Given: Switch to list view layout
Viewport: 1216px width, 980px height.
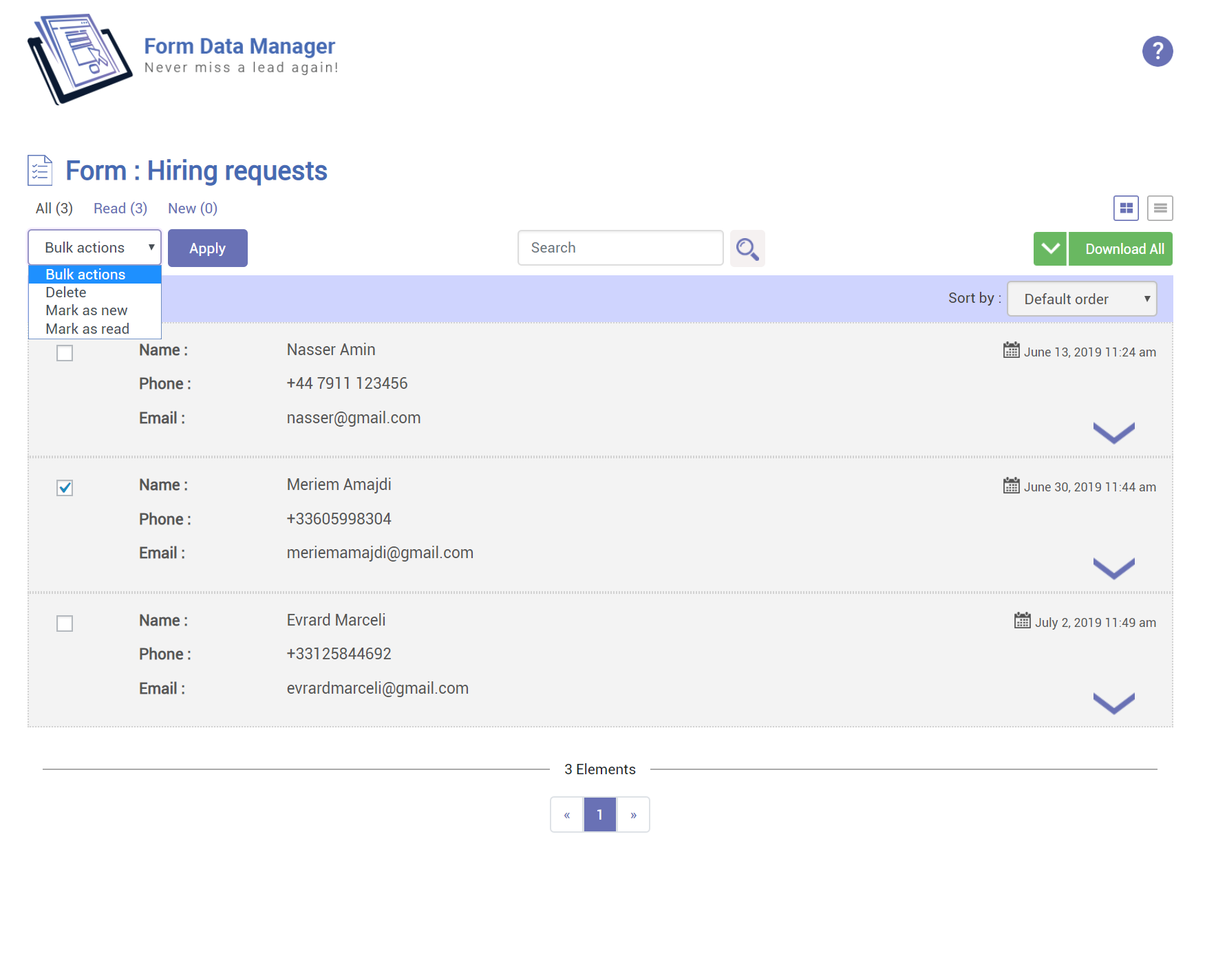Looking at the screenshot, I should click(1160, 209).
